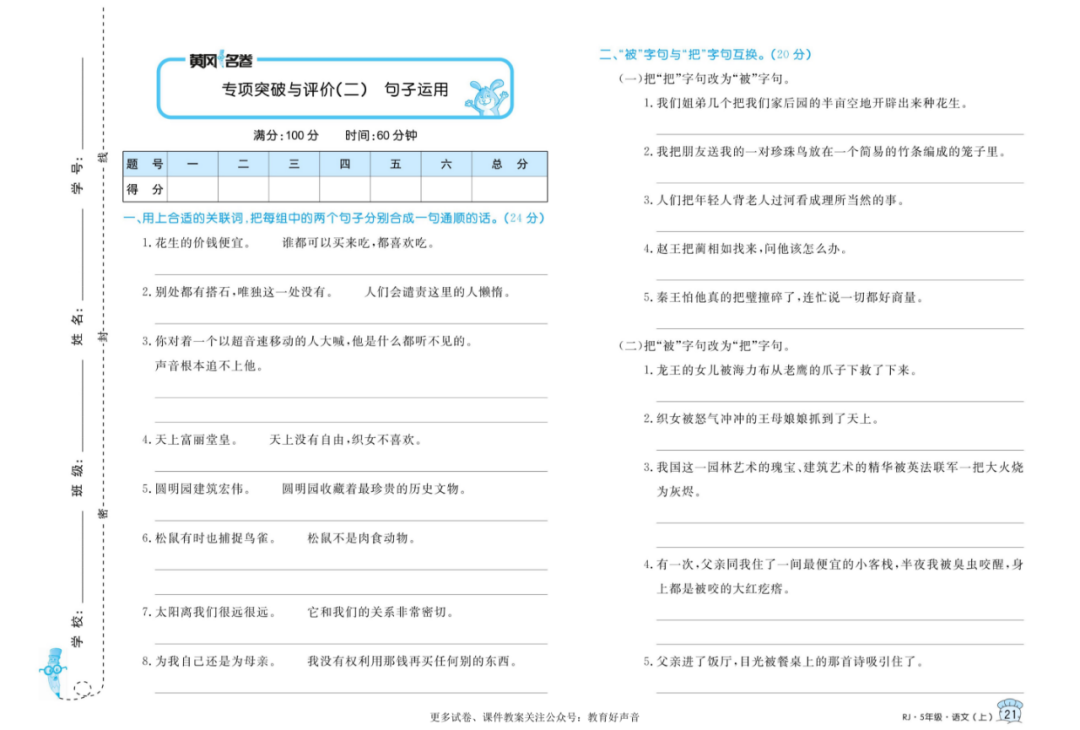Click the 得分 row label cell
The height and width of the screenshot is (730, 1080).
[145, 189]
